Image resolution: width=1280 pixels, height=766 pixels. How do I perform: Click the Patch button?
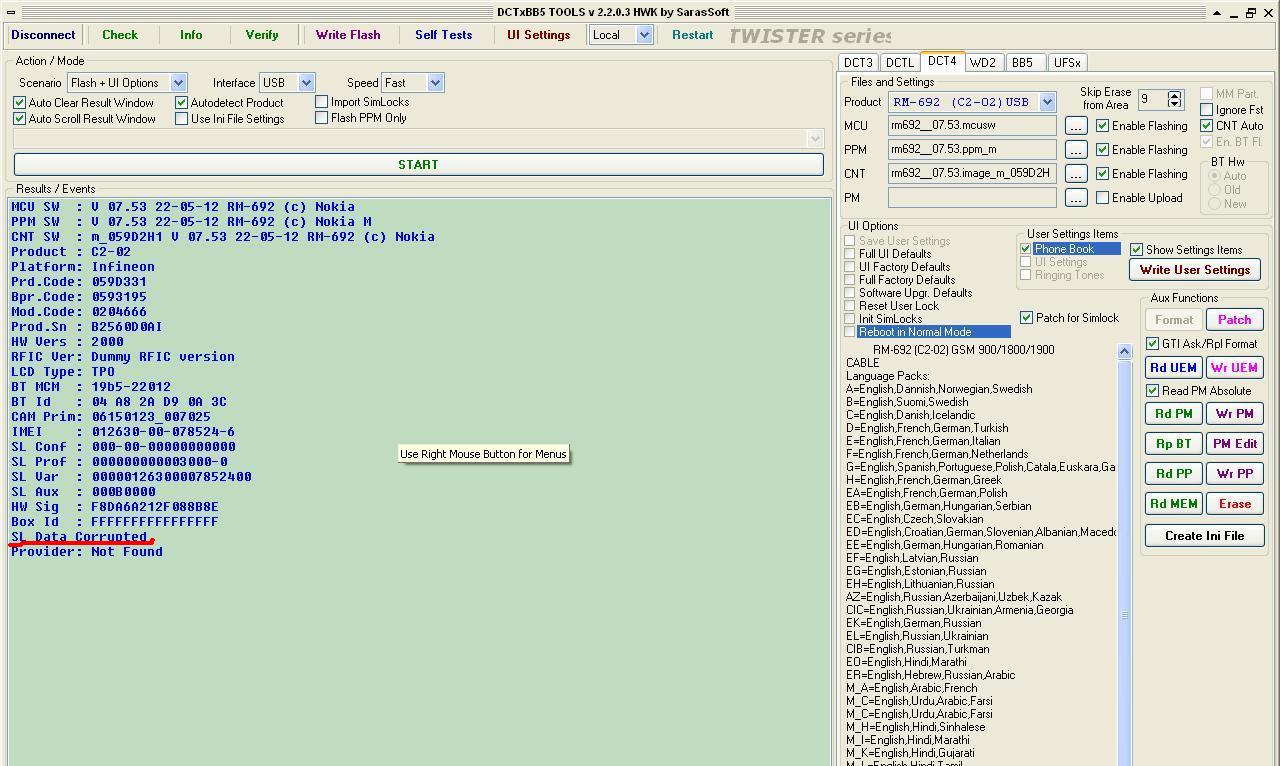point(1234,320)
